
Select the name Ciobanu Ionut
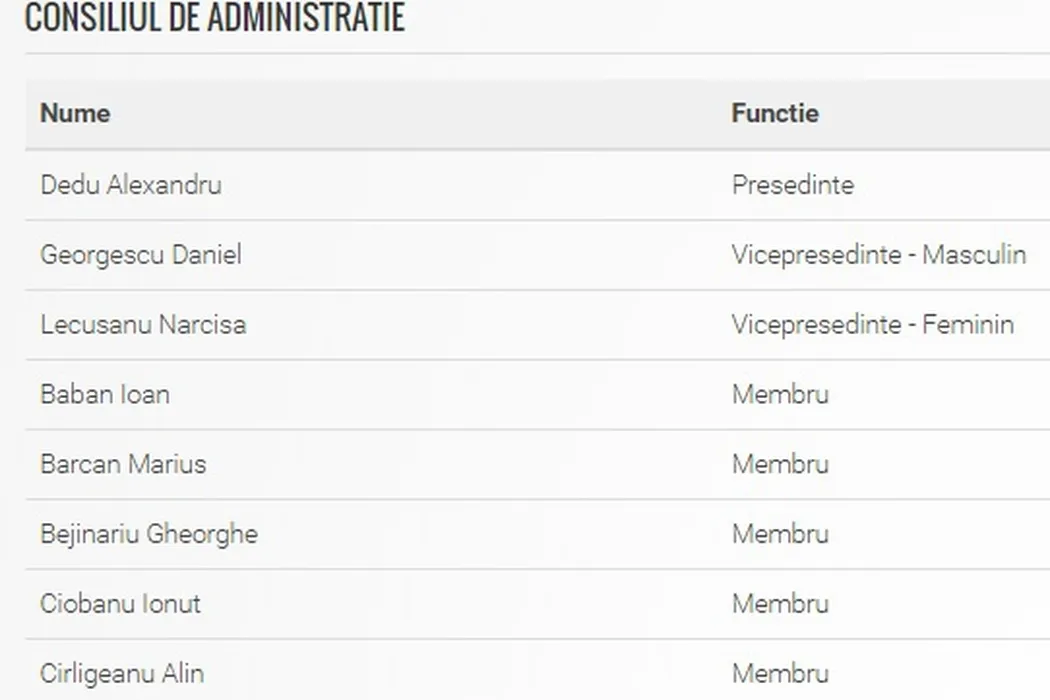pos(120,604)
